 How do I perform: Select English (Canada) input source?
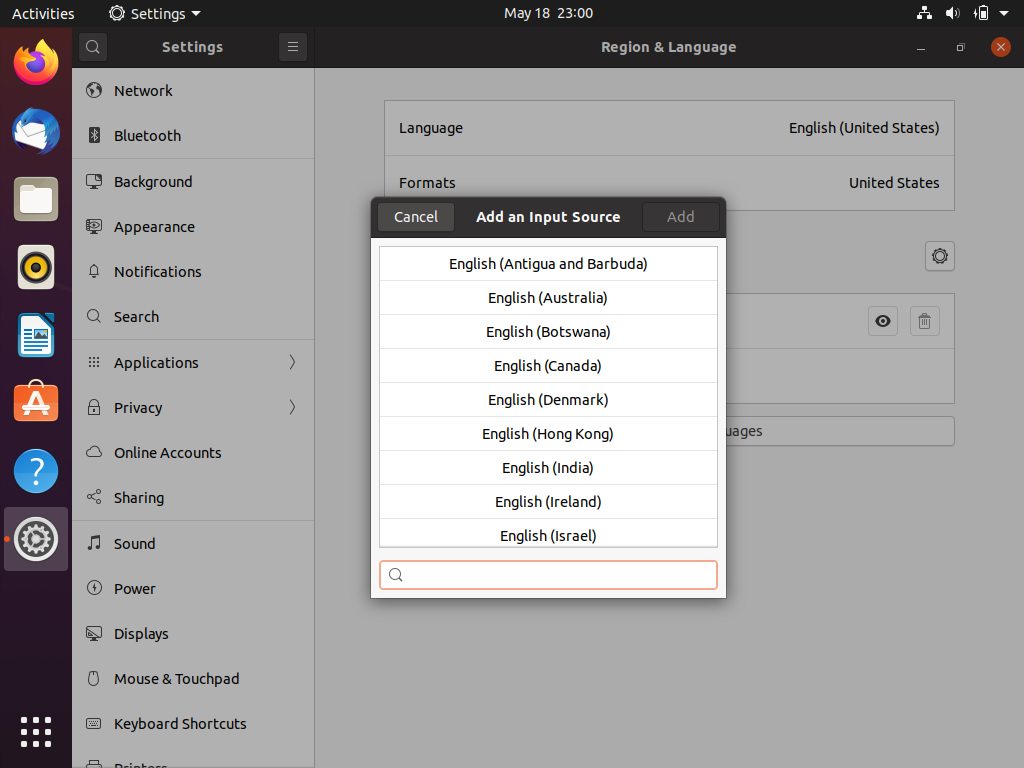pos(548,366)
